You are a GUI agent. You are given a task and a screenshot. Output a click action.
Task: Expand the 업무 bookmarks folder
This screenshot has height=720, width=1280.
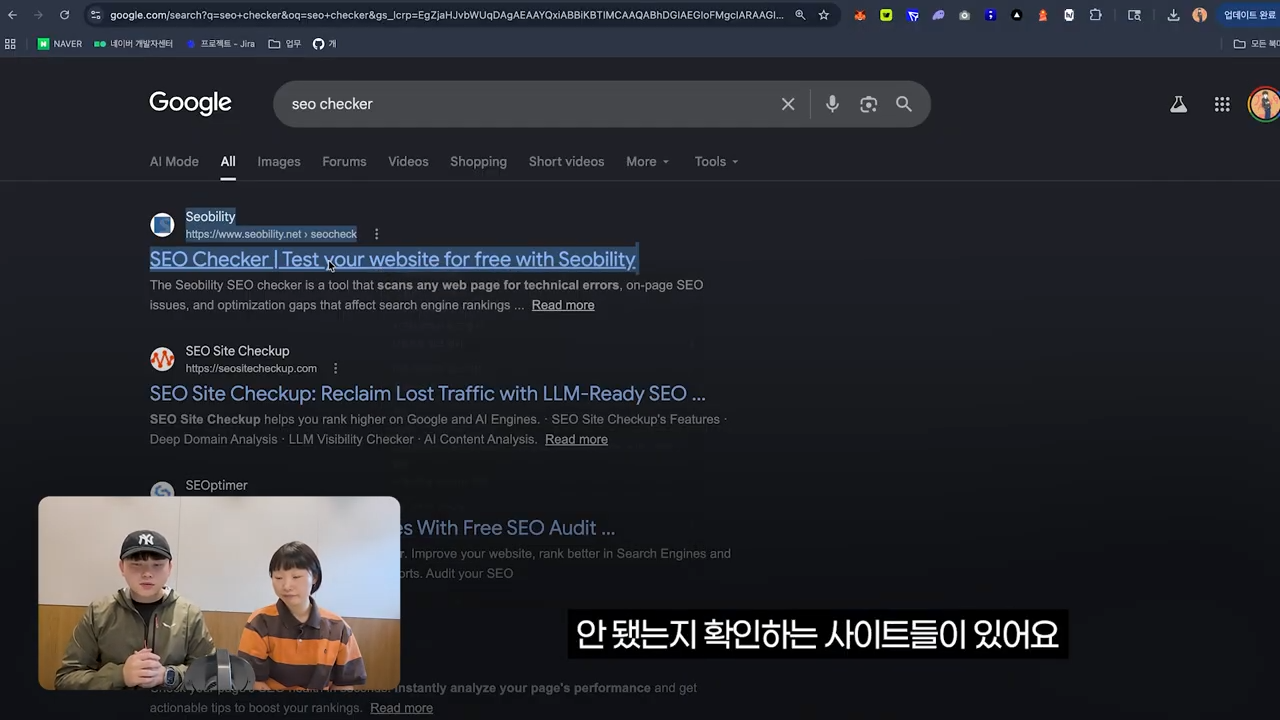pos(285,44)
